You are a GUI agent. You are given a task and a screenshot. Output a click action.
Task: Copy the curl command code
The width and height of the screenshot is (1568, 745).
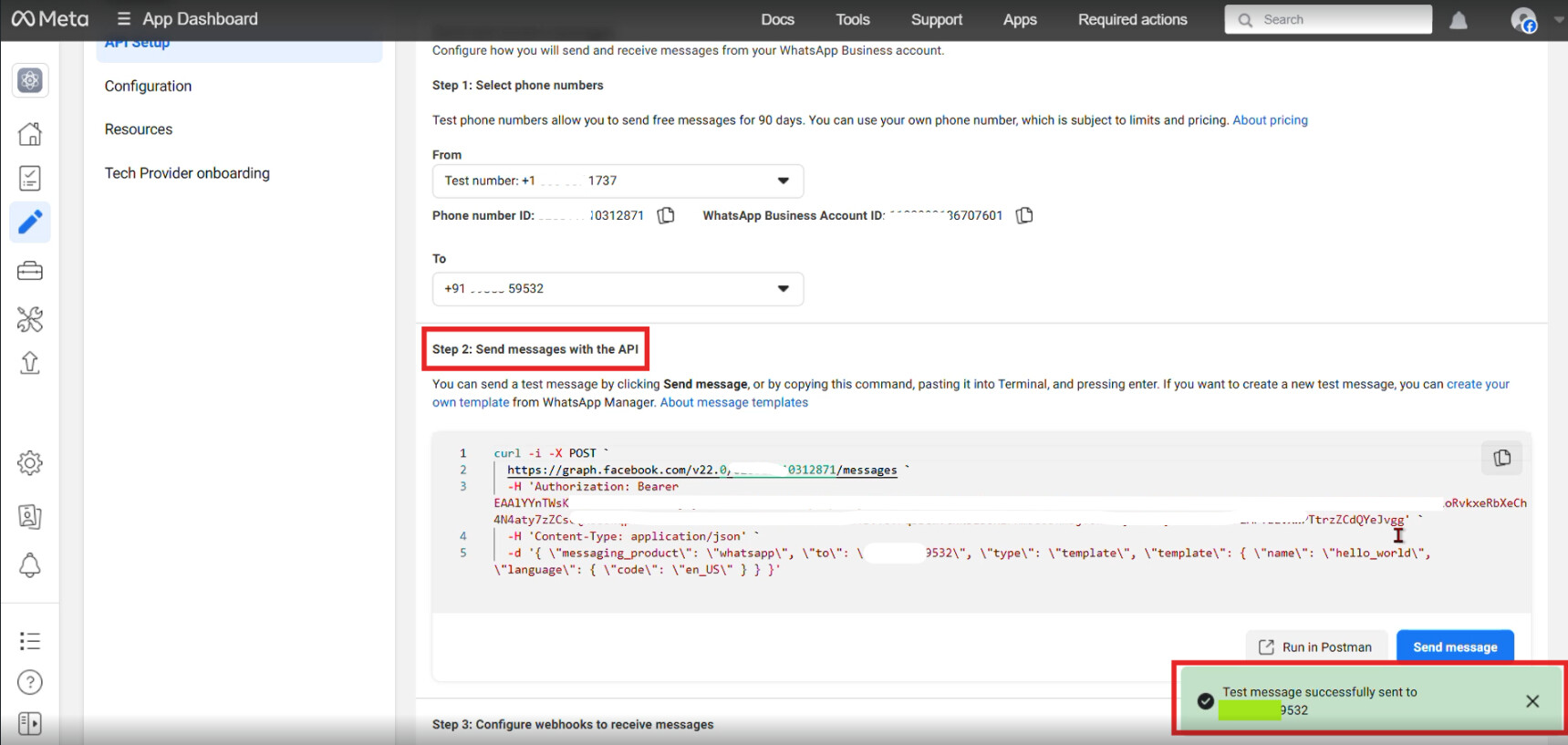click(x=1501, y=458)
